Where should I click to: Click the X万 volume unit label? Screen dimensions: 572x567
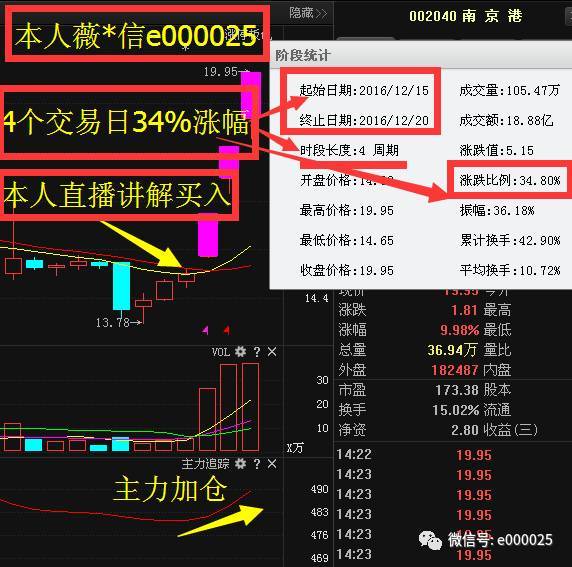[295, 447]
